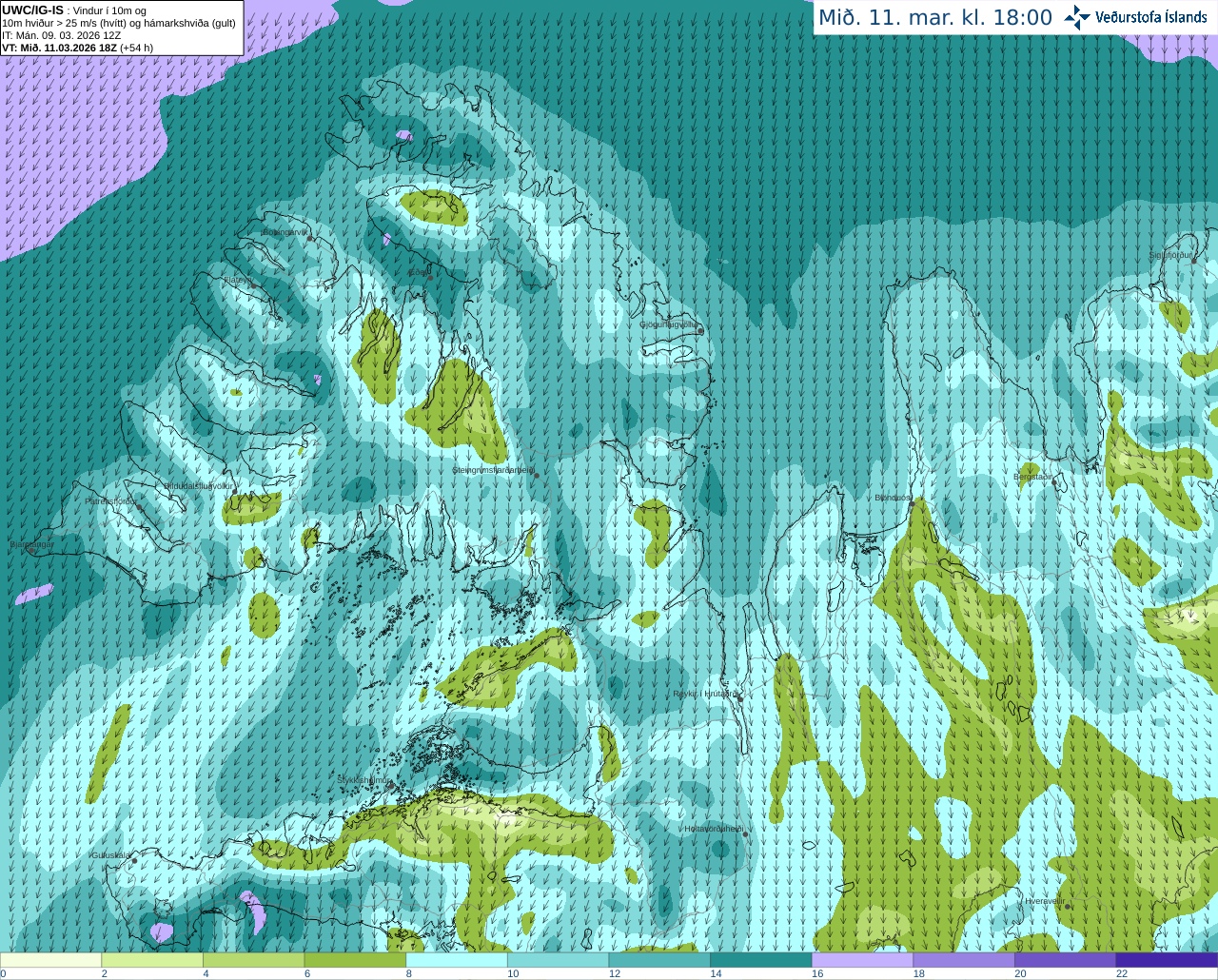This screenshot has height=980, width=1218.
Task: Click the Bolungarvík station marker
Action: (310, 238)
